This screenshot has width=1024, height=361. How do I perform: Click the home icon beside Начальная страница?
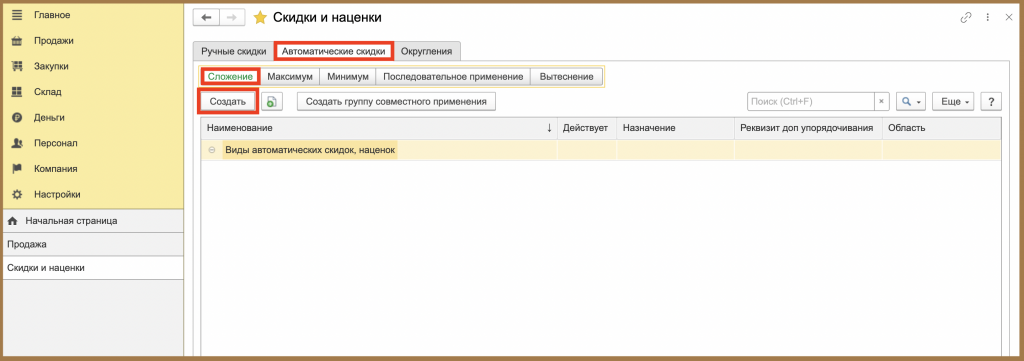click(12, 221)
